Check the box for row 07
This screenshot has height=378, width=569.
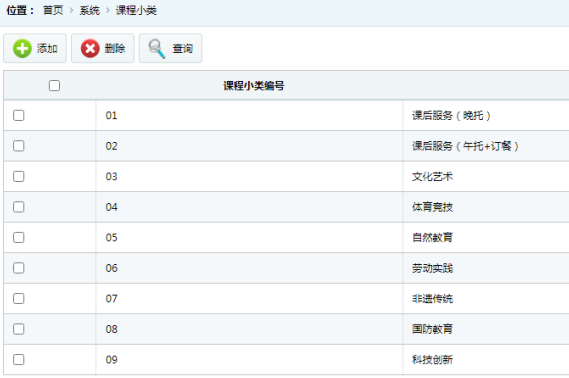click(19, 299)
